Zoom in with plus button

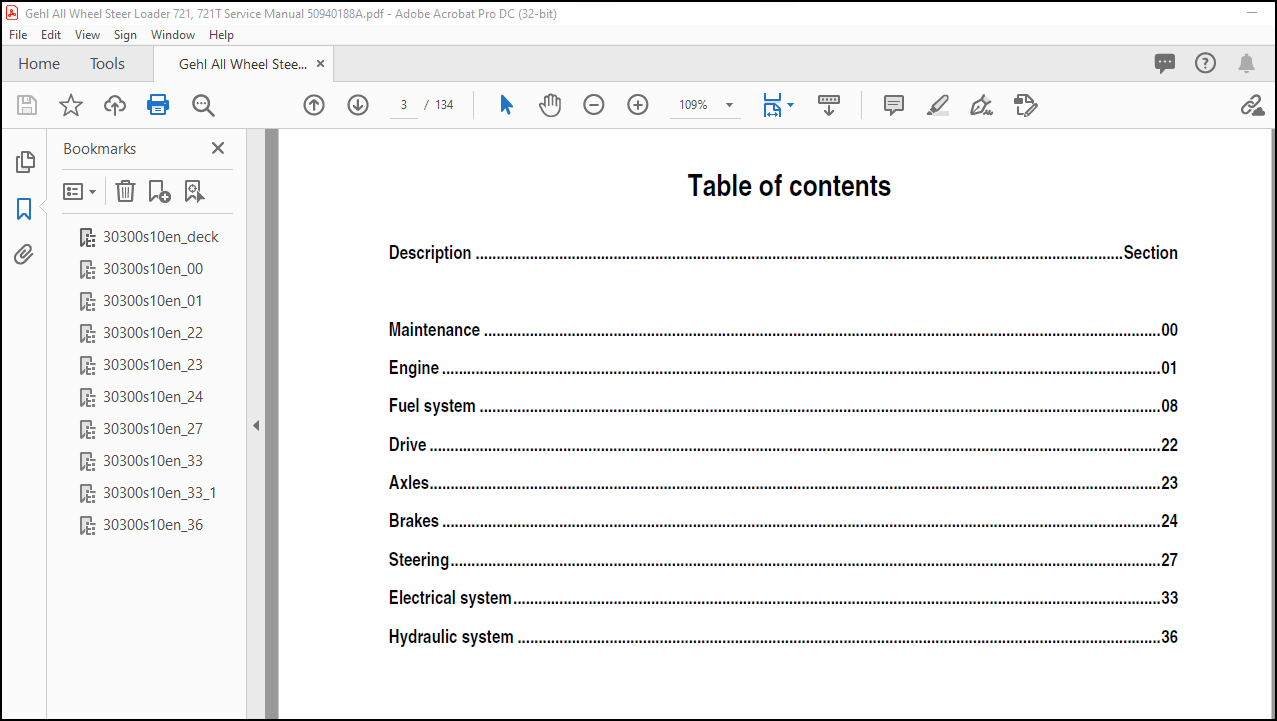pyautogui.click(x=638, y=105)
